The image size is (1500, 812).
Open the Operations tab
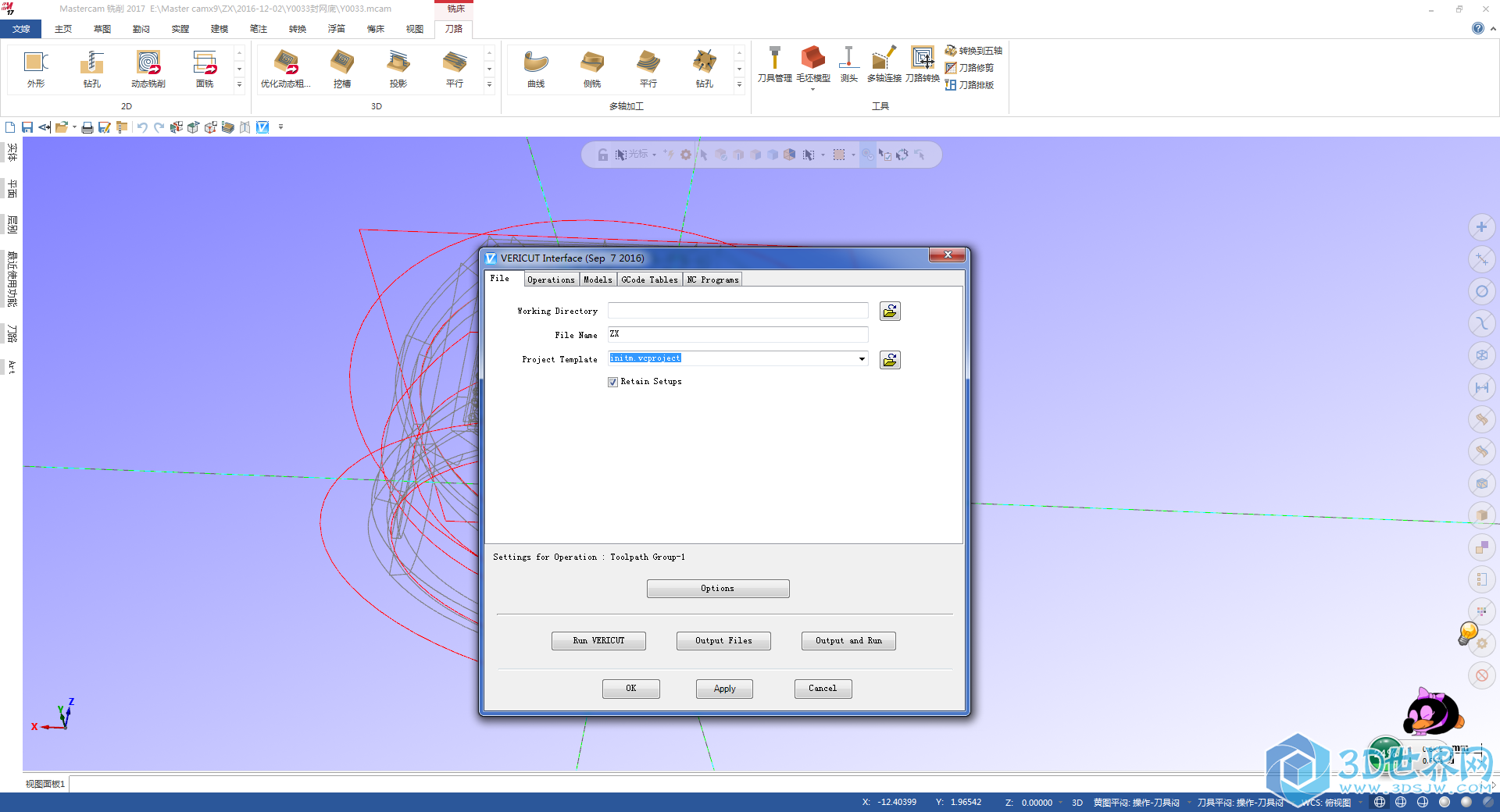point(551,280)
